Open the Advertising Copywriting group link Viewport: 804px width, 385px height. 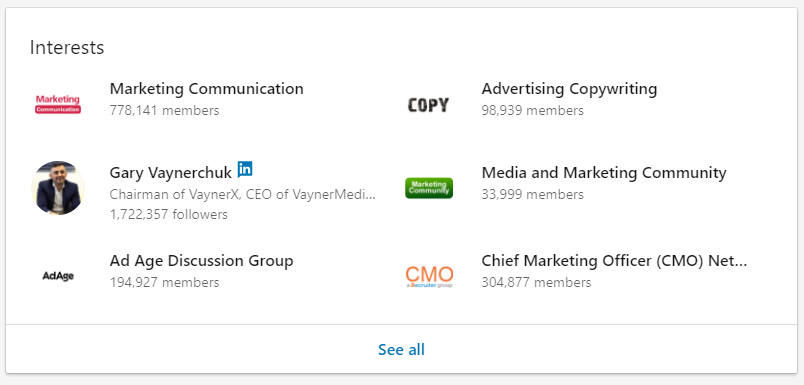point(569,89)
